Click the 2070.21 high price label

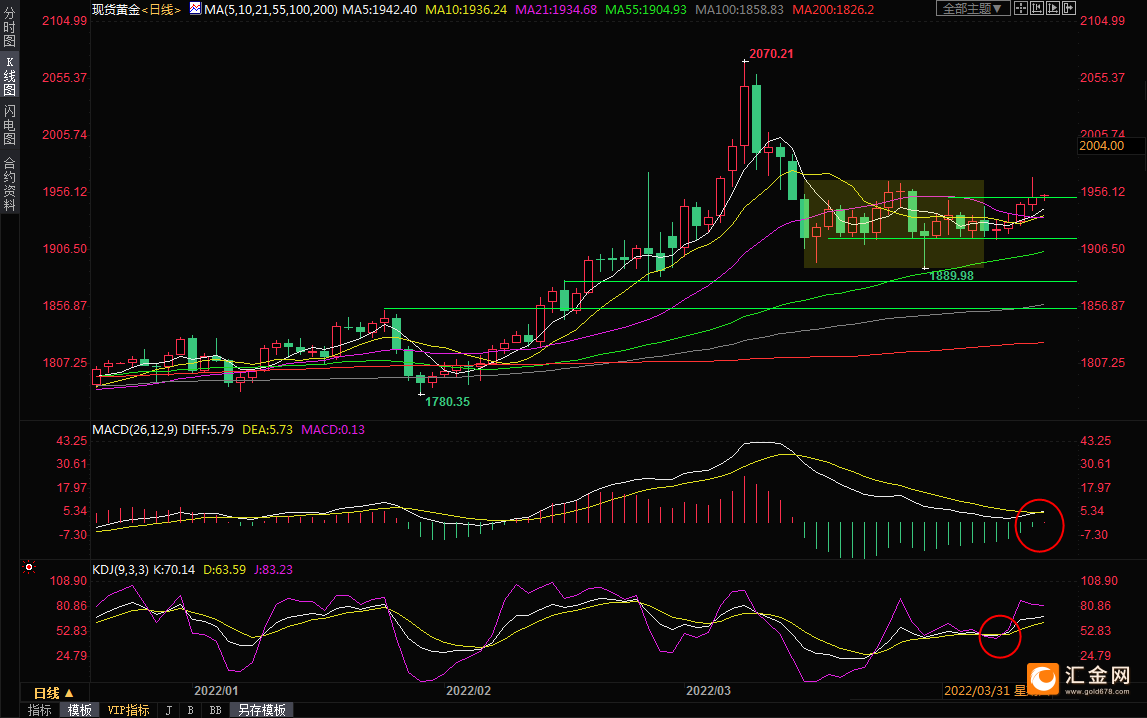pyautogui.click(x=771, y=53)
